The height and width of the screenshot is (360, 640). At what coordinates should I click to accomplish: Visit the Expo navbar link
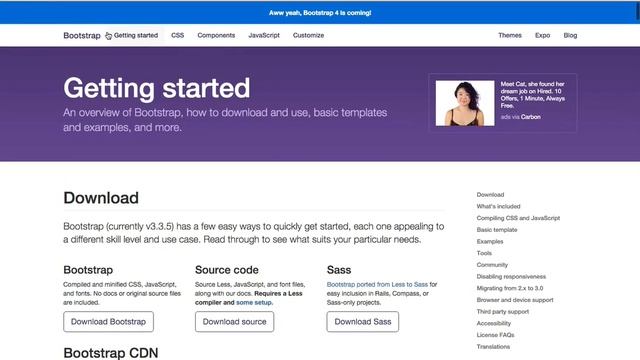[542, 36]
